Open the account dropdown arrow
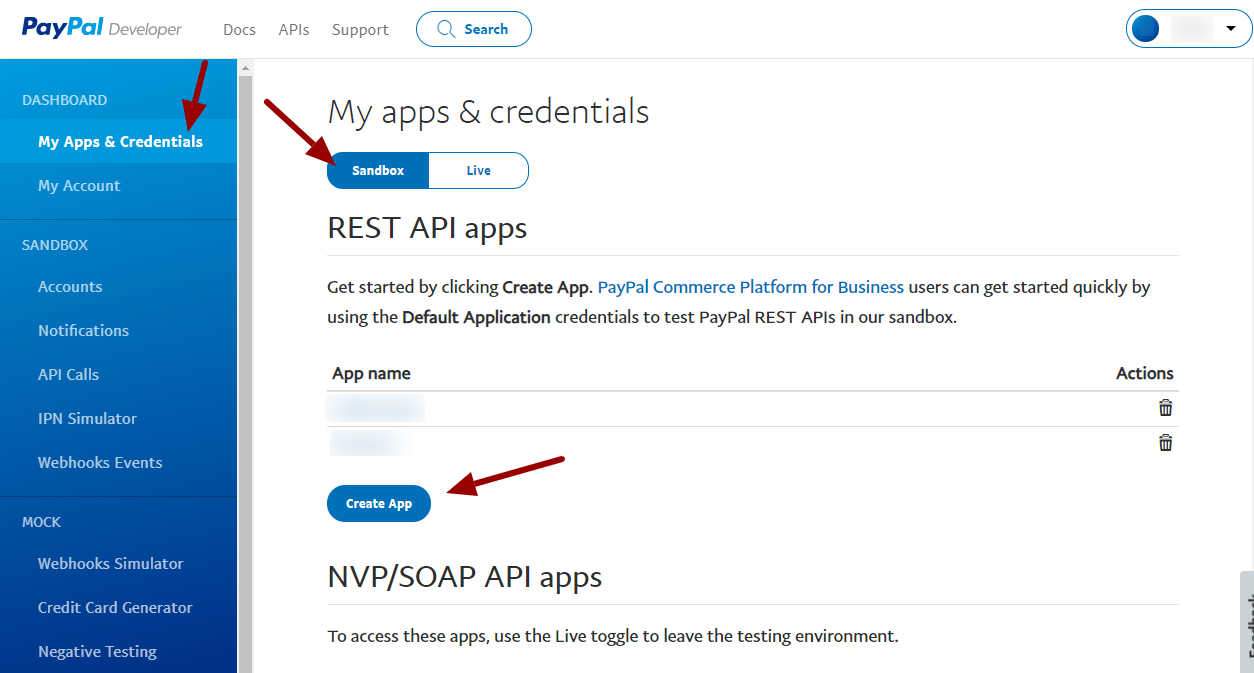The width and height of the screenshot is (1254, 673). pos(1230,29)
